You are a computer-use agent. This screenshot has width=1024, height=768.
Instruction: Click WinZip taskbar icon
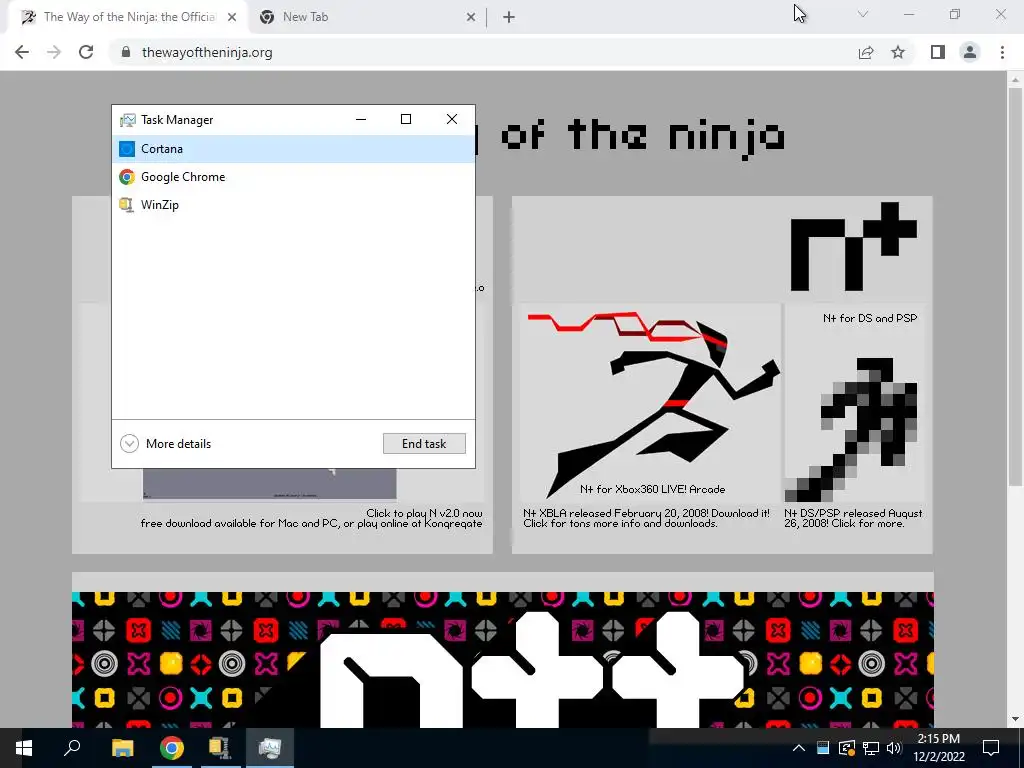(x=220, y=748)
